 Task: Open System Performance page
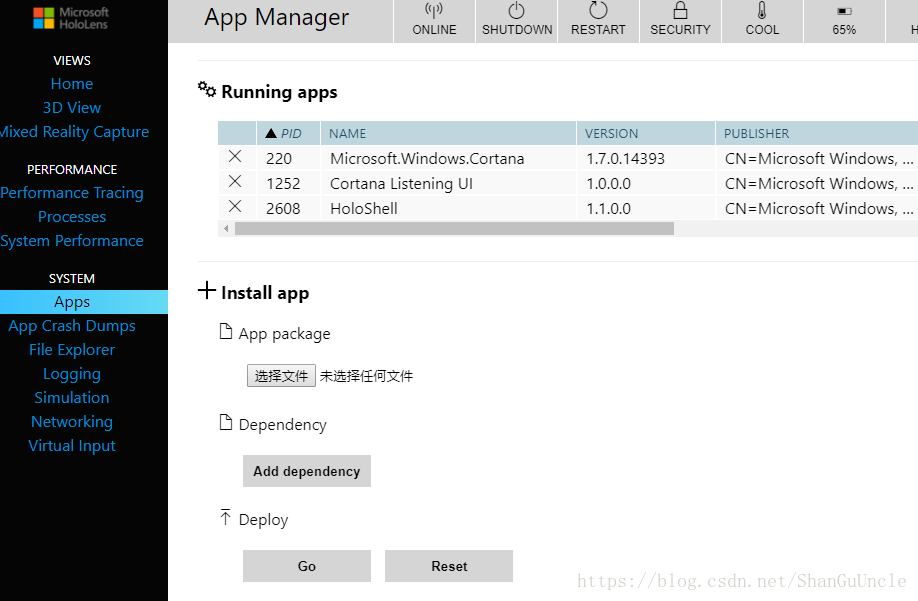click(71, 241)
